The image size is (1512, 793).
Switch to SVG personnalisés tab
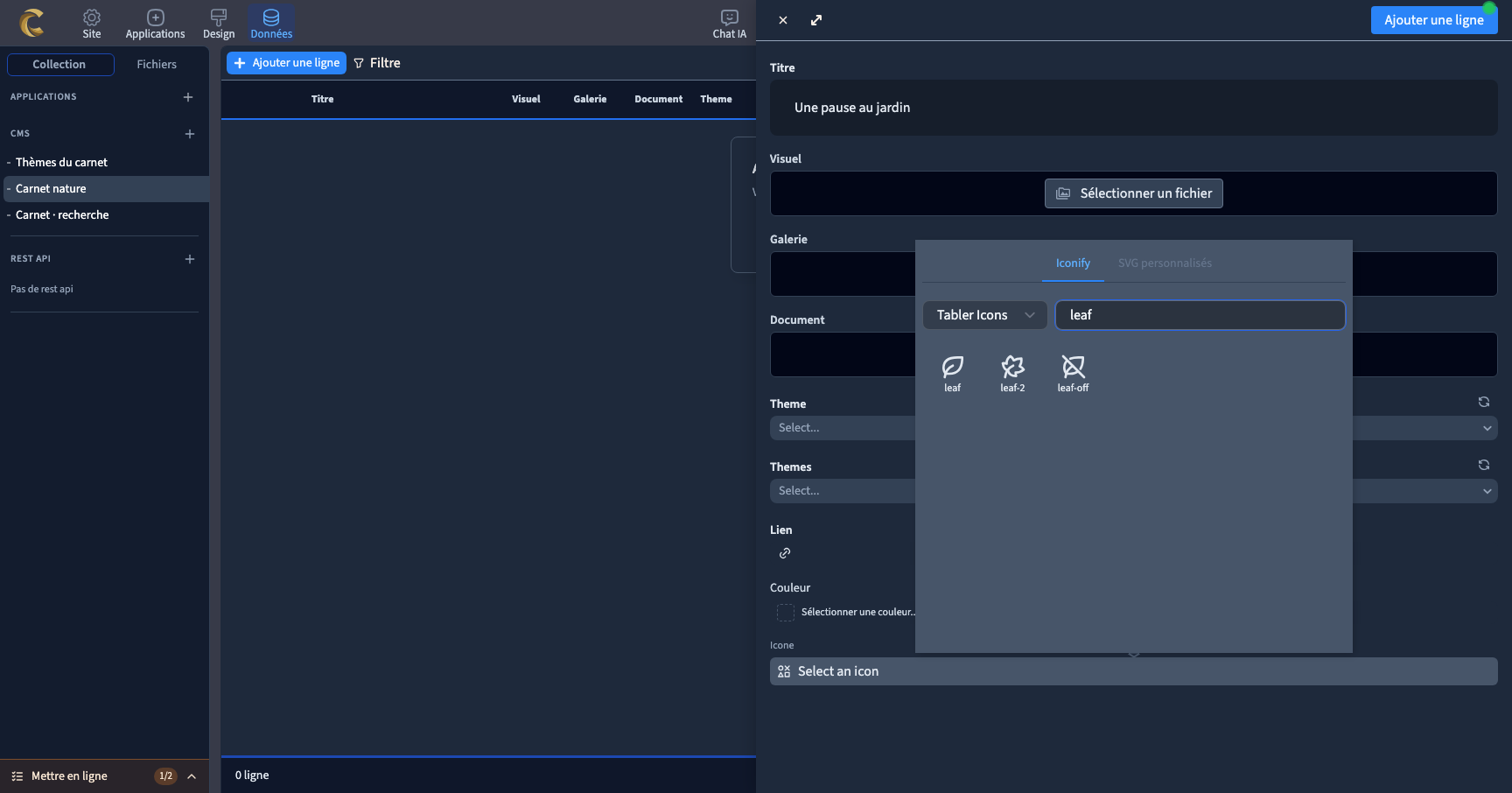pyautogui.click(x=1165, y=263)
